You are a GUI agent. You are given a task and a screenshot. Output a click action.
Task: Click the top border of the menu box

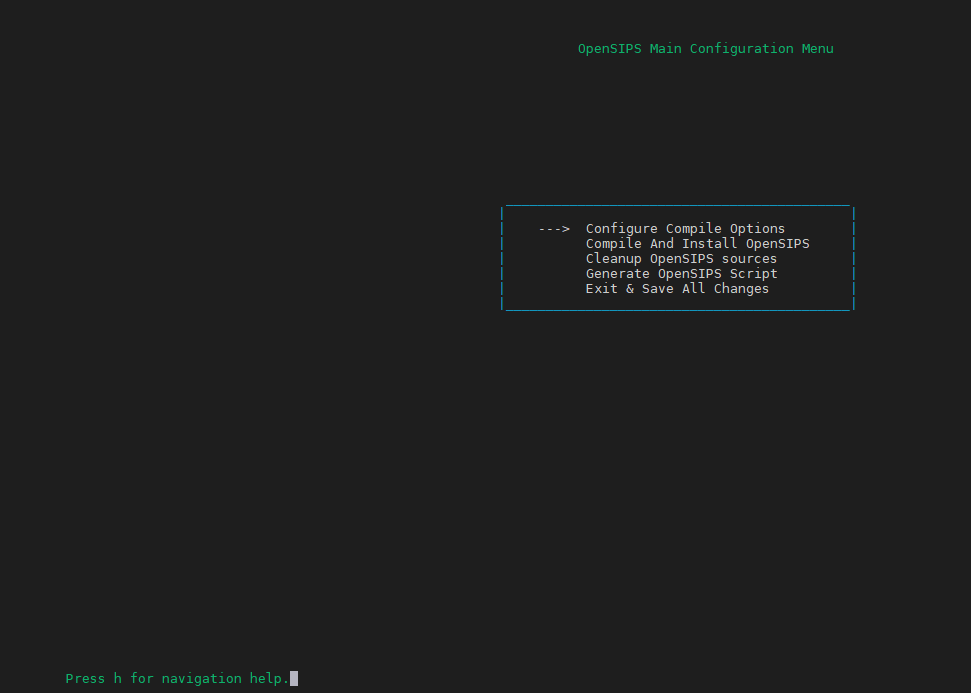pyautogui.click(x=677, y=205)
